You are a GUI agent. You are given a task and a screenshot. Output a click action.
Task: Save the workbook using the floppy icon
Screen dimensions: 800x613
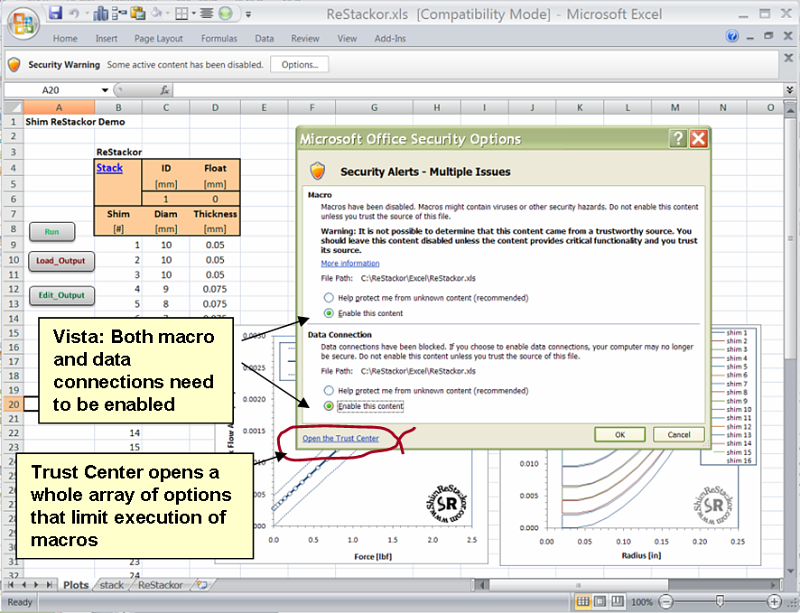56,13
